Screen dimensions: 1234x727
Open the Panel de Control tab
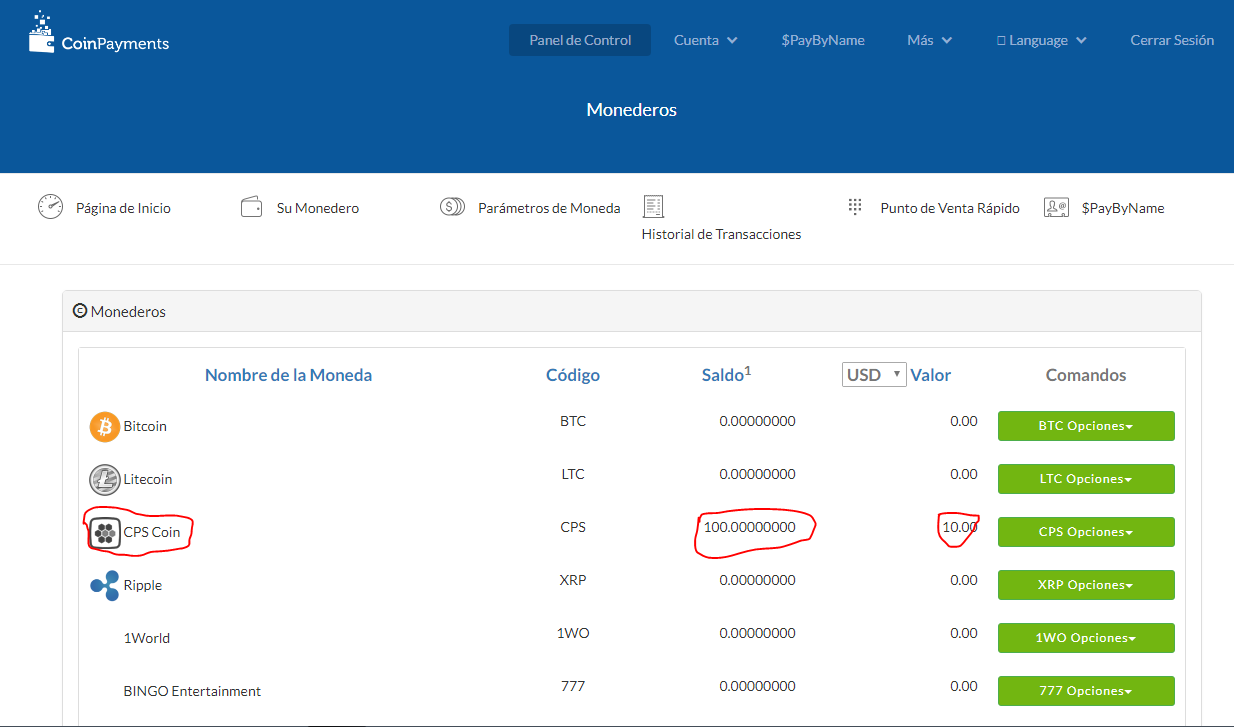pos(580,40)
